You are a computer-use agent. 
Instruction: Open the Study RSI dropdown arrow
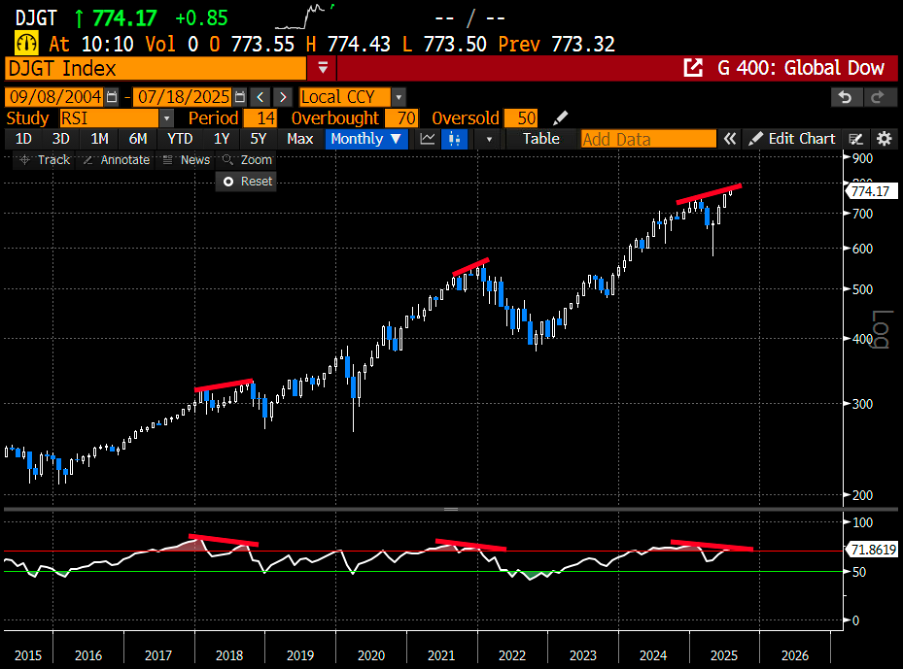167,118
